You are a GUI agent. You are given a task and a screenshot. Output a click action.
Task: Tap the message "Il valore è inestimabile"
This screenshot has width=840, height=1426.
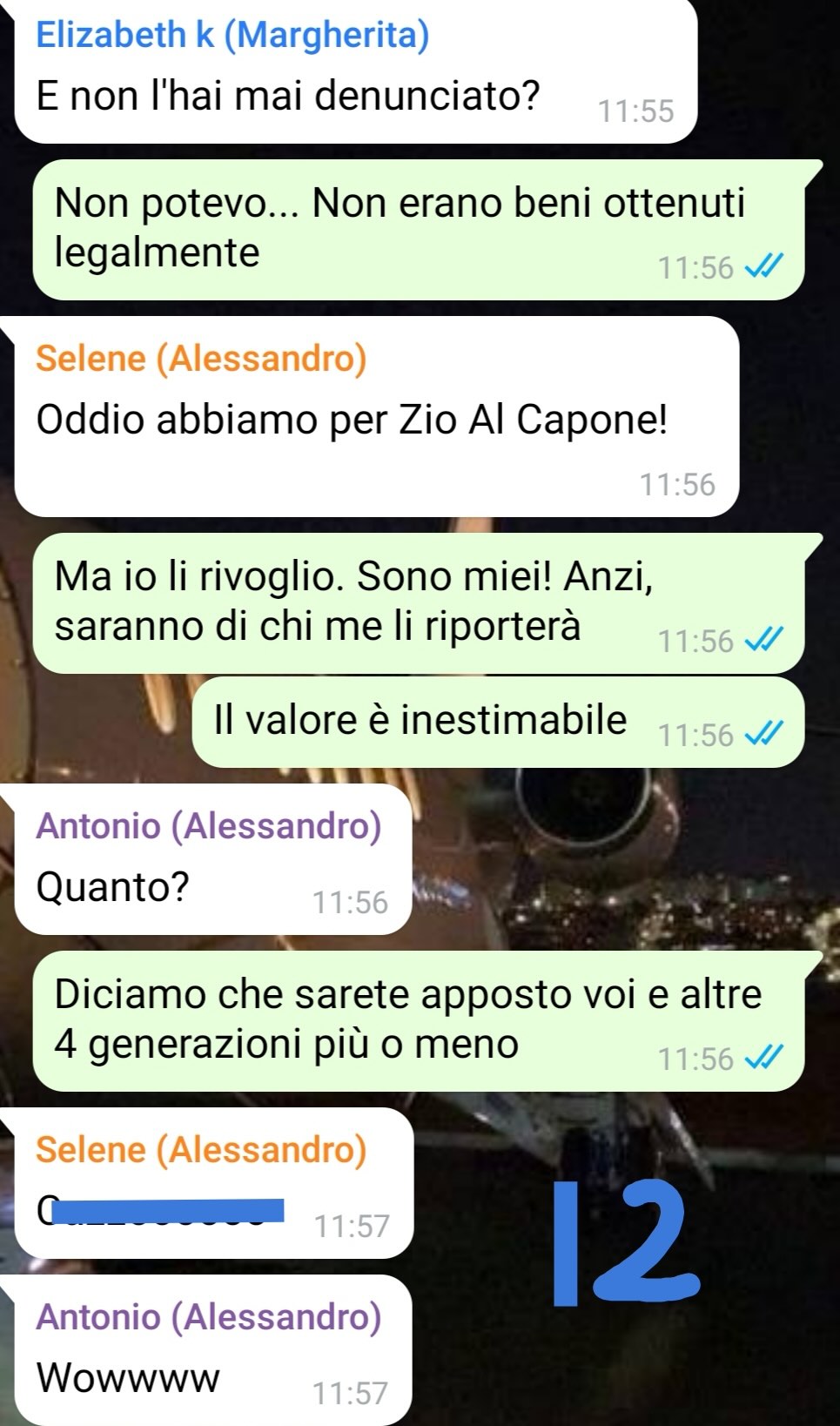click(498, 722)
